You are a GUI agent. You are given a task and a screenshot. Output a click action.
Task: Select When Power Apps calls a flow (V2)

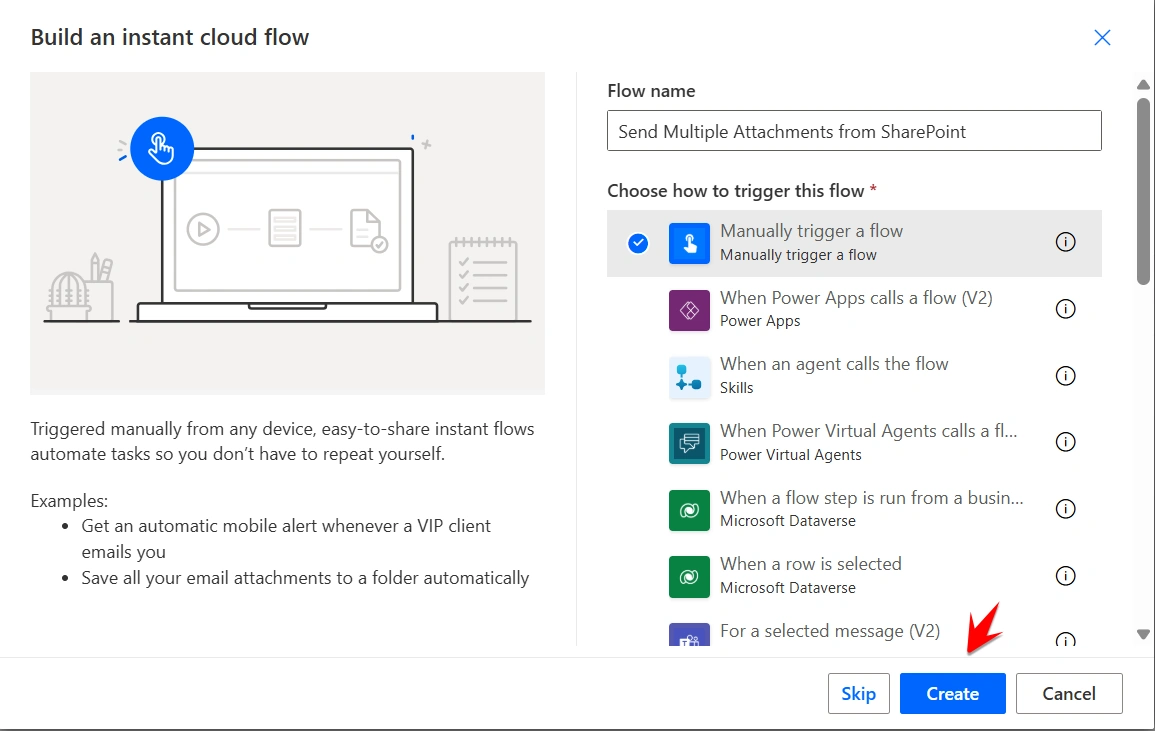click(854, 310)
